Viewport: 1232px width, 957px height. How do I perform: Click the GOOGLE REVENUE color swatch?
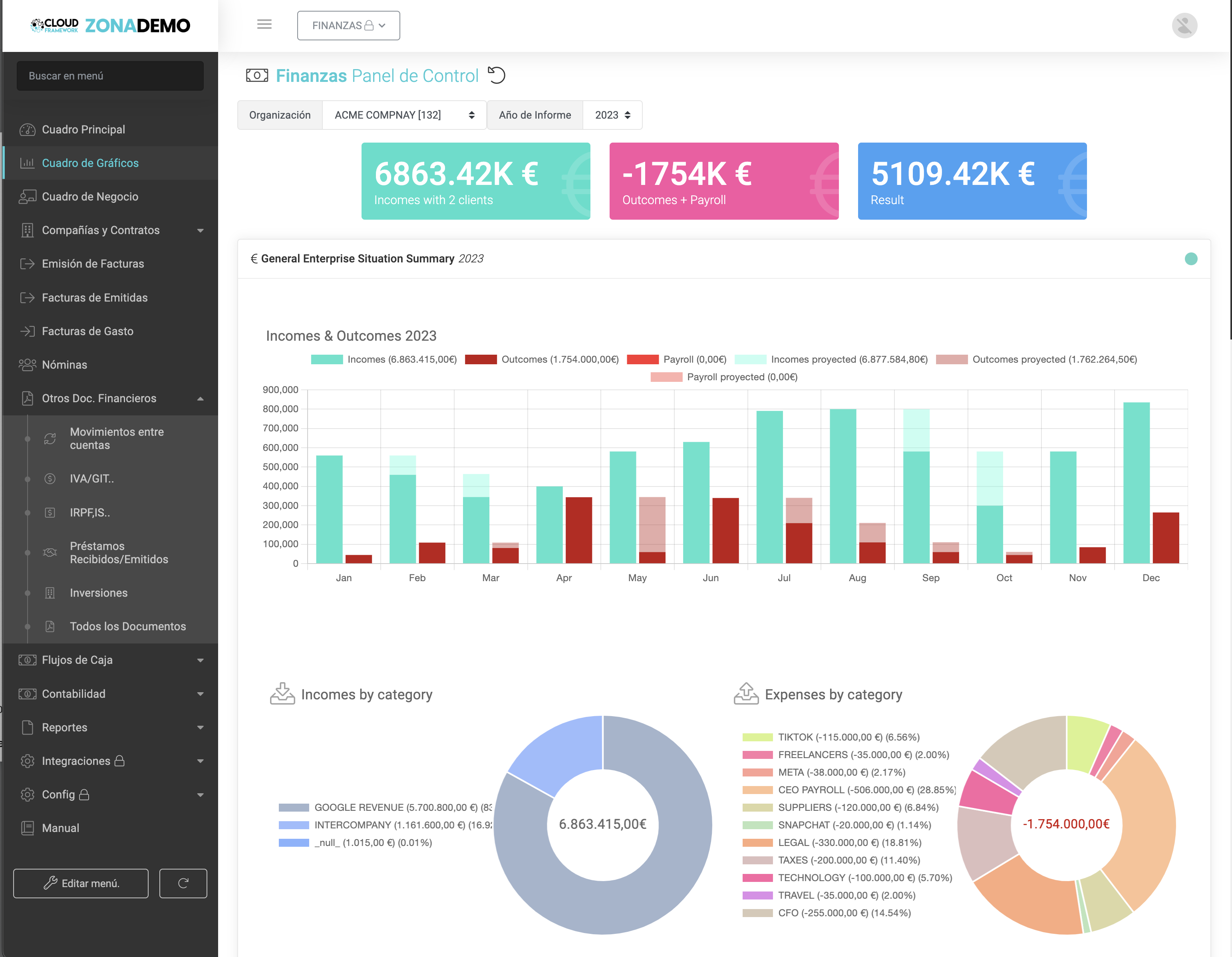(293, 808)
